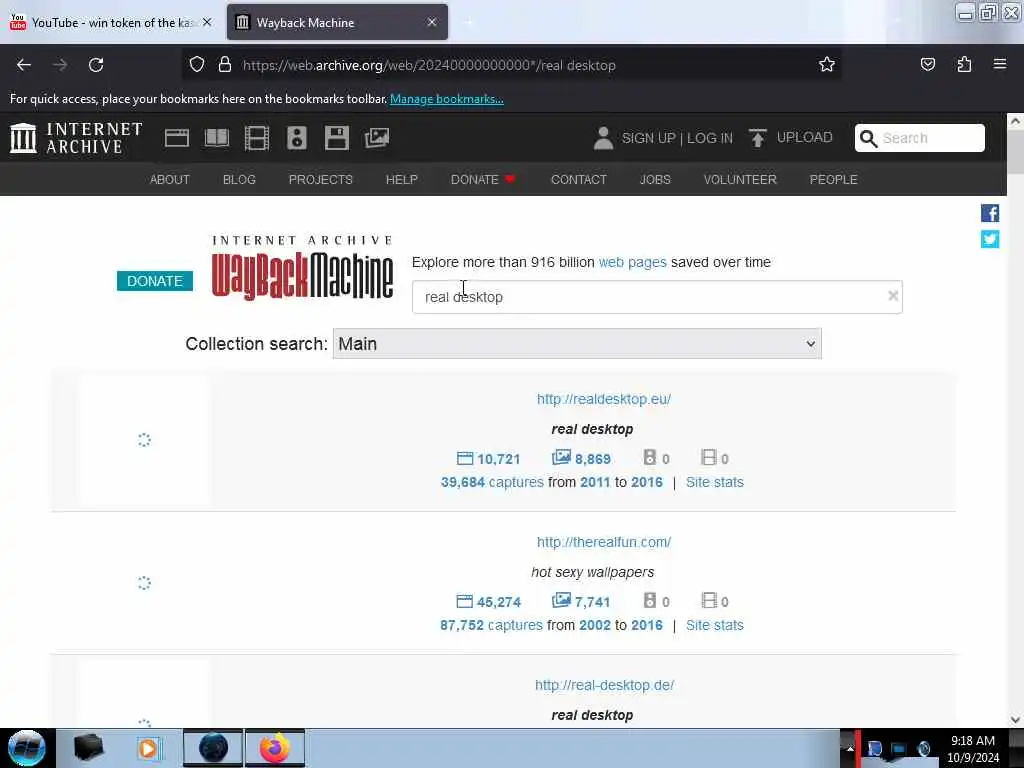The height and width of the screenshot is (768, 1024).
Task: Click LOG IN link
Action: click(710, 138)
